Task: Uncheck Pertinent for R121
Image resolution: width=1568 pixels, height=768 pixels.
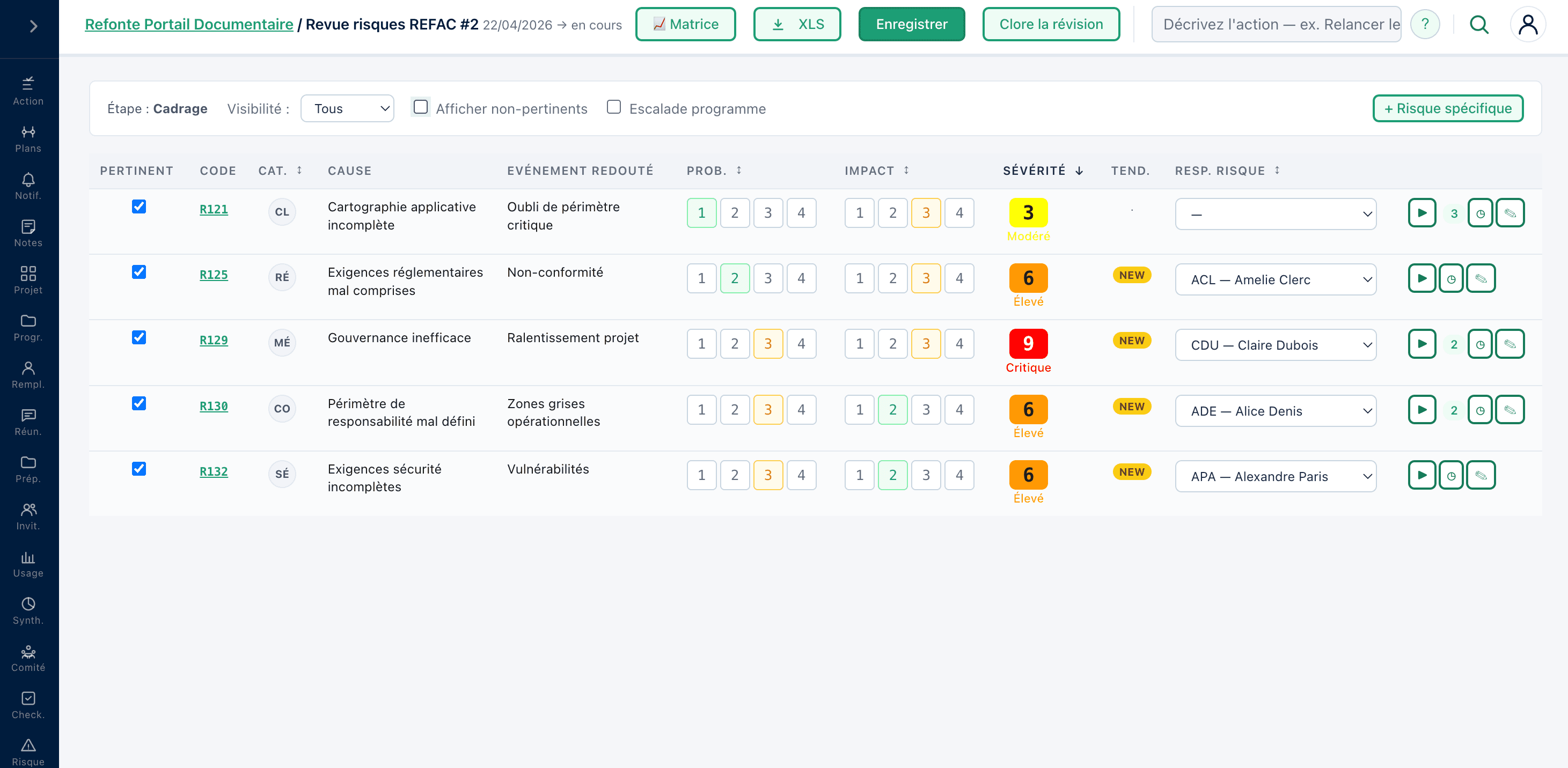Action: [139, 206]
